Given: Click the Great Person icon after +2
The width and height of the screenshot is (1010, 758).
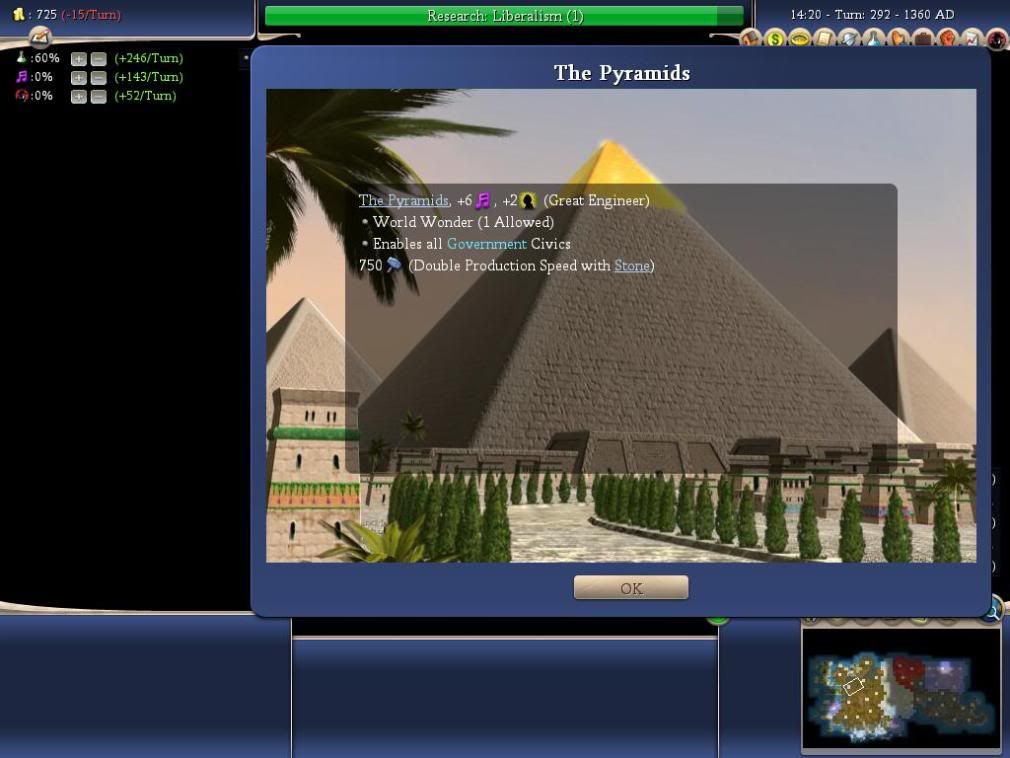Looking at the screenshot, I should pyautogui.click(x=528, y=201).
